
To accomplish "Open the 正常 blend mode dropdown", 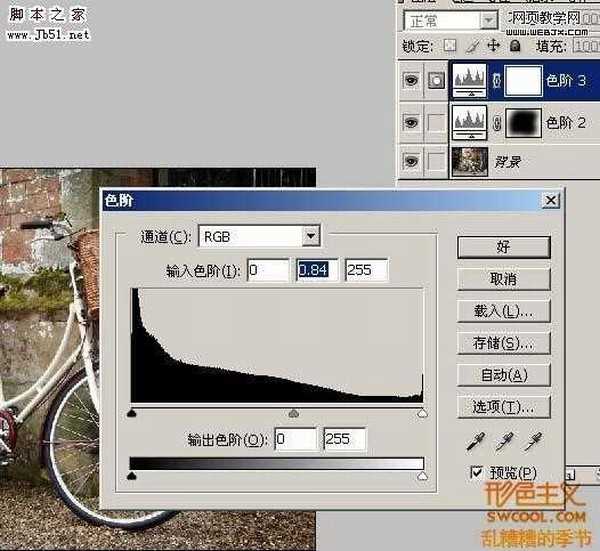I will 489,20.
